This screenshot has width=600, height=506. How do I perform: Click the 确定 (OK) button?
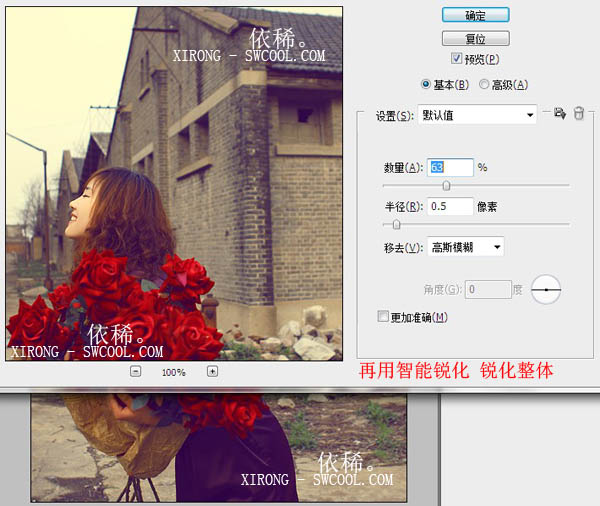[x=476, y=15]
